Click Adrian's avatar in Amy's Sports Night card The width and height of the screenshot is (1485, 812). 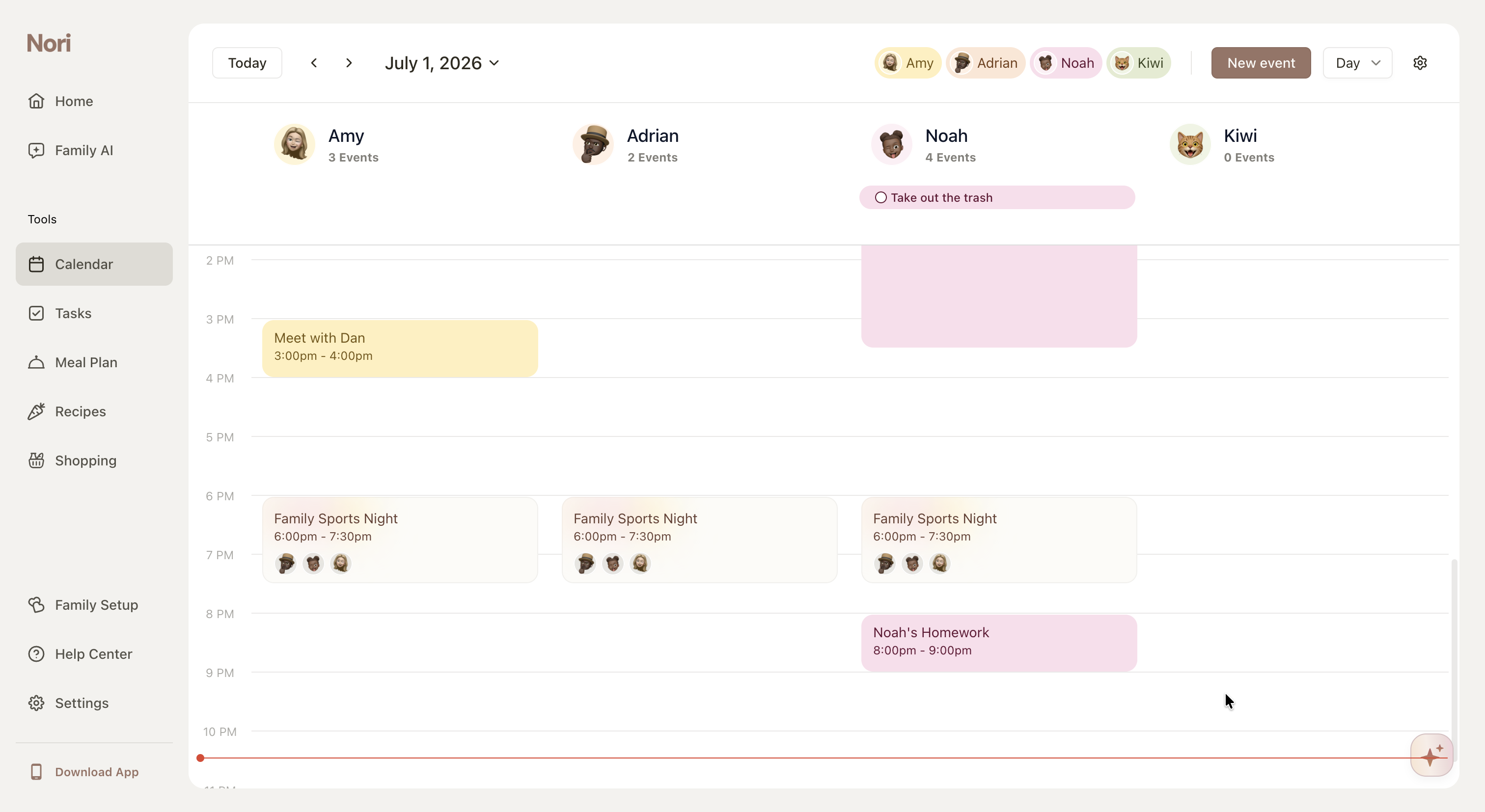pyautogui.click(x=286, y=563)
